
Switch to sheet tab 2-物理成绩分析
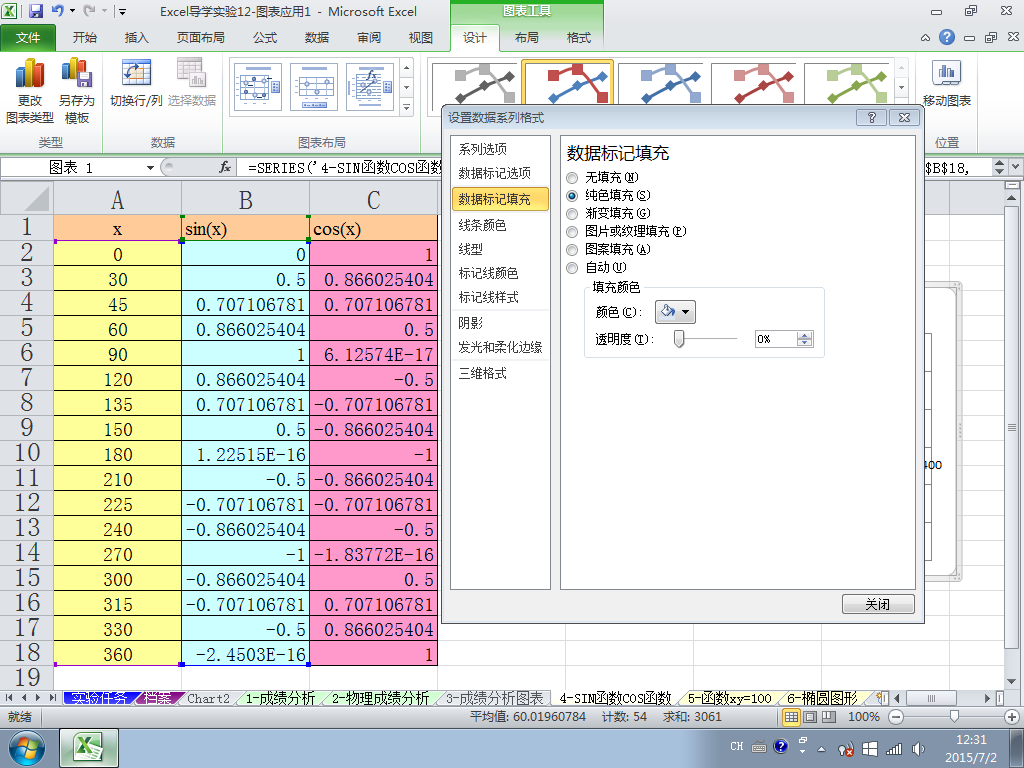point(380,698)
